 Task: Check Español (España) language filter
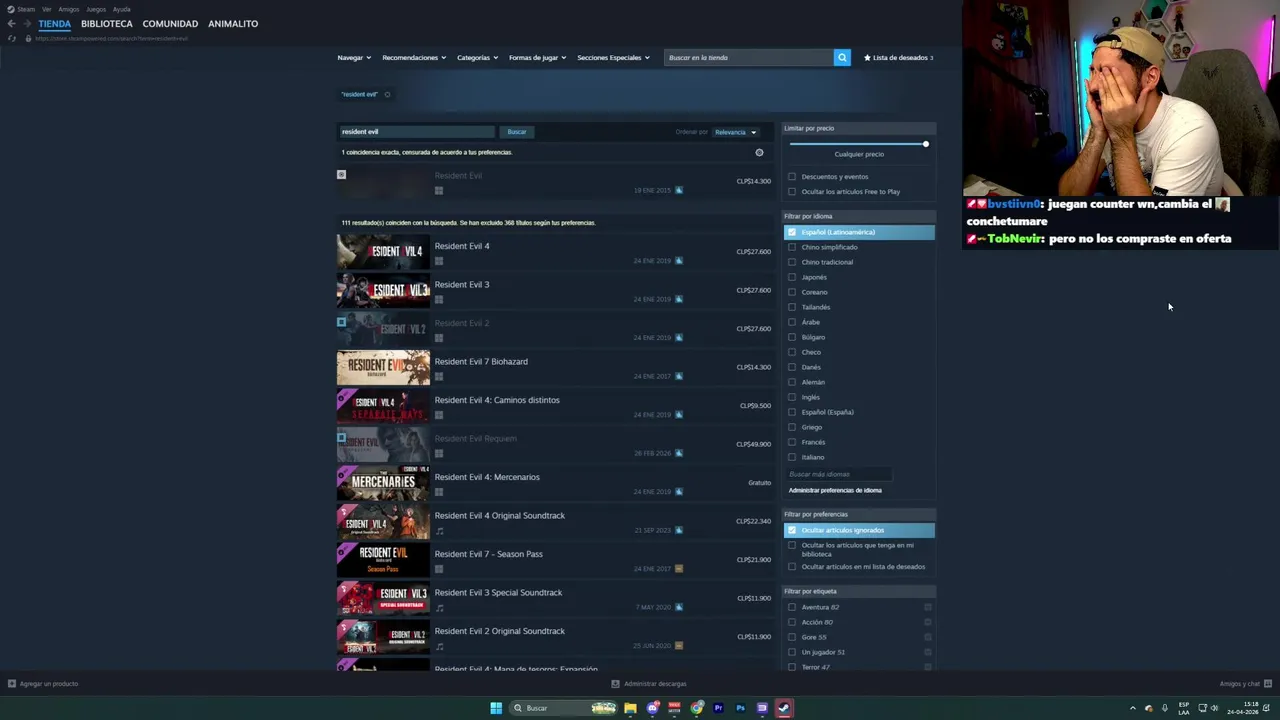[x=792, y=412]
